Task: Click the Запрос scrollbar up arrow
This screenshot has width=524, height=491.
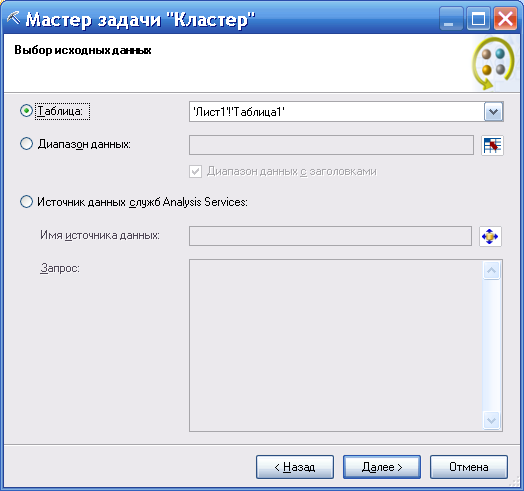Action: (491, 270)
